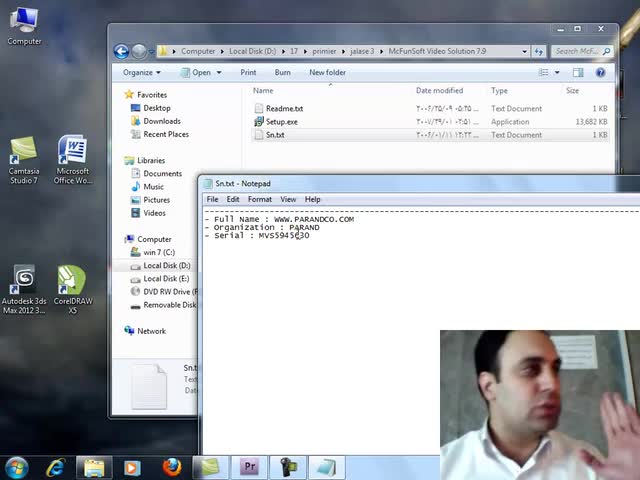The height and width of the screenshot is (480, 640).
Task: Switch to Windows Explorer taskbar button
Action: [x=94, y=468]
